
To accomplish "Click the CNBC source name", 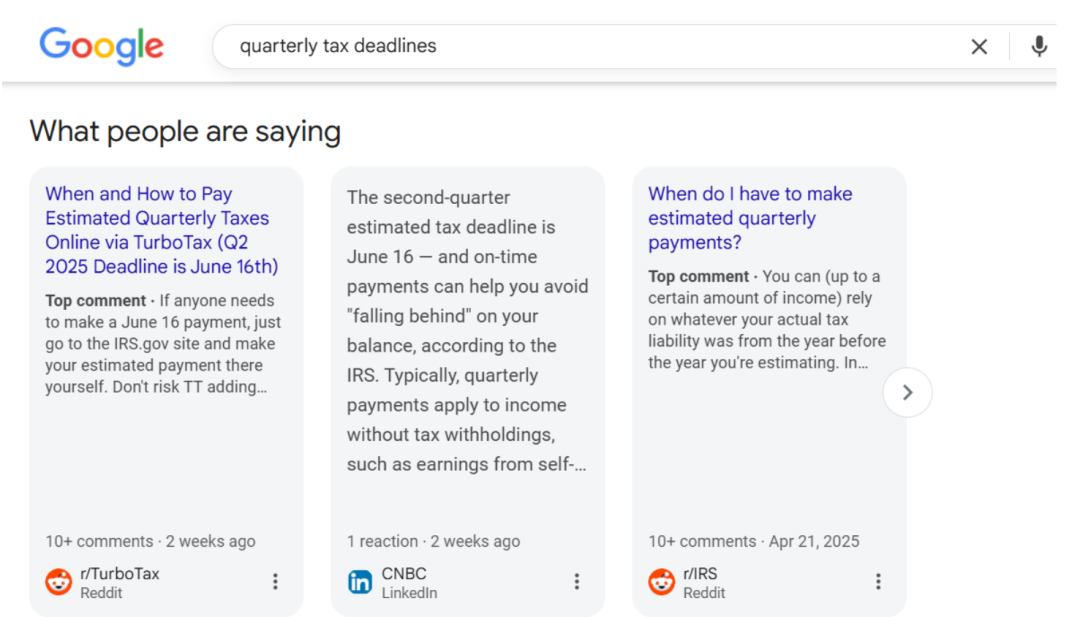I will coord(404,574).
